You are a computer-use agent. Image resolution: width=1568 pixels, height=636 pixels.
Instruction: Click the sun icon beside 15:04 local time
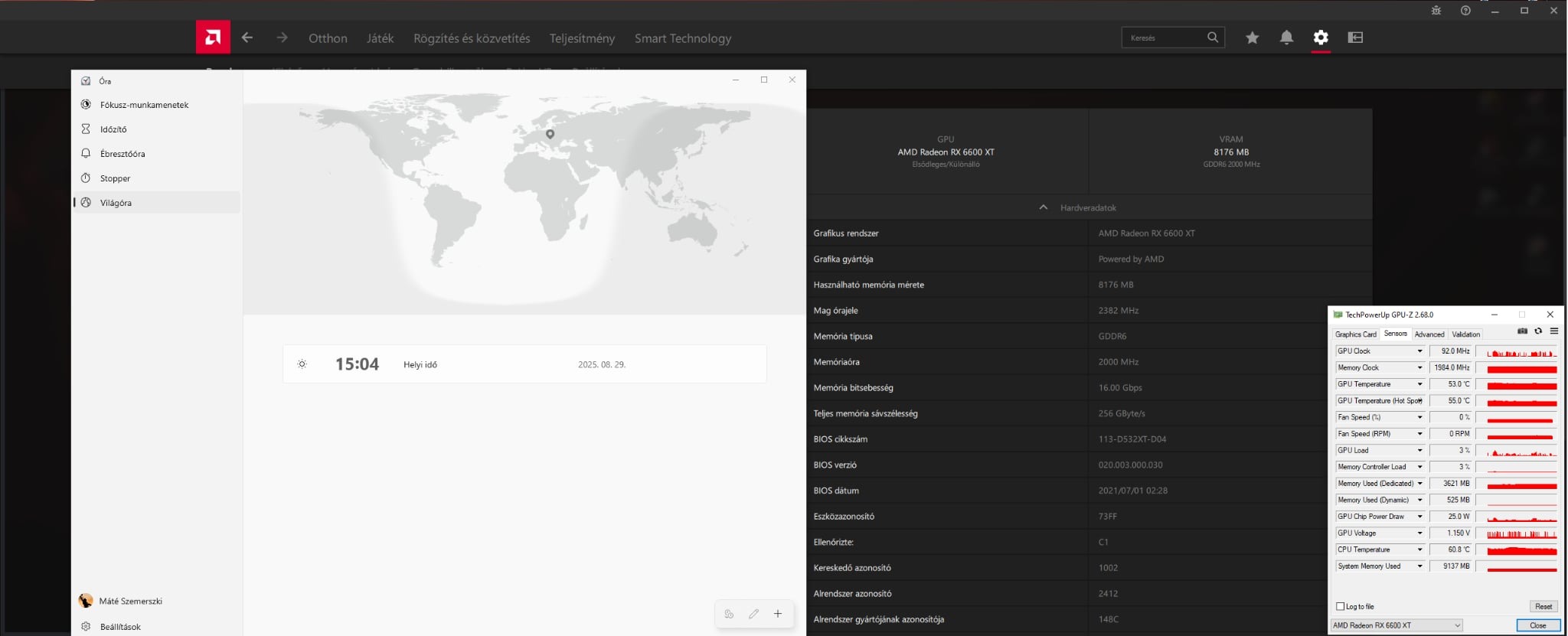(302, 364)
